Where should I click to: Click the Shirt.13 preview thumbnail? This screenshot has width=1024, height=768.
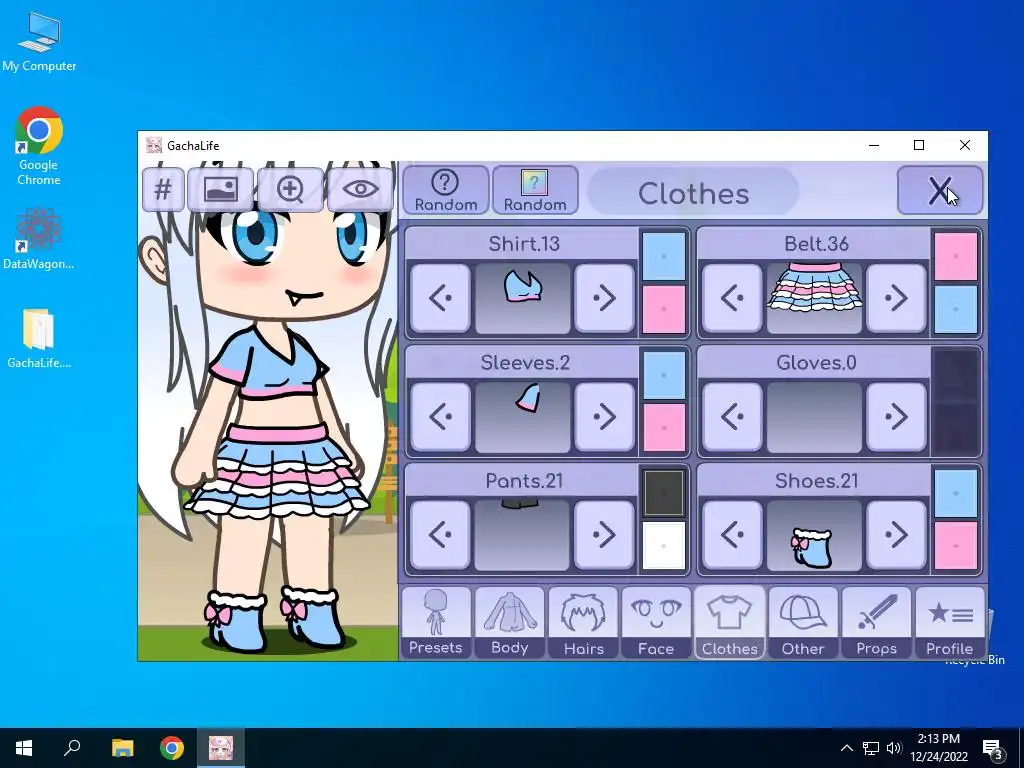pyautogui.click(x=522, y=298)
